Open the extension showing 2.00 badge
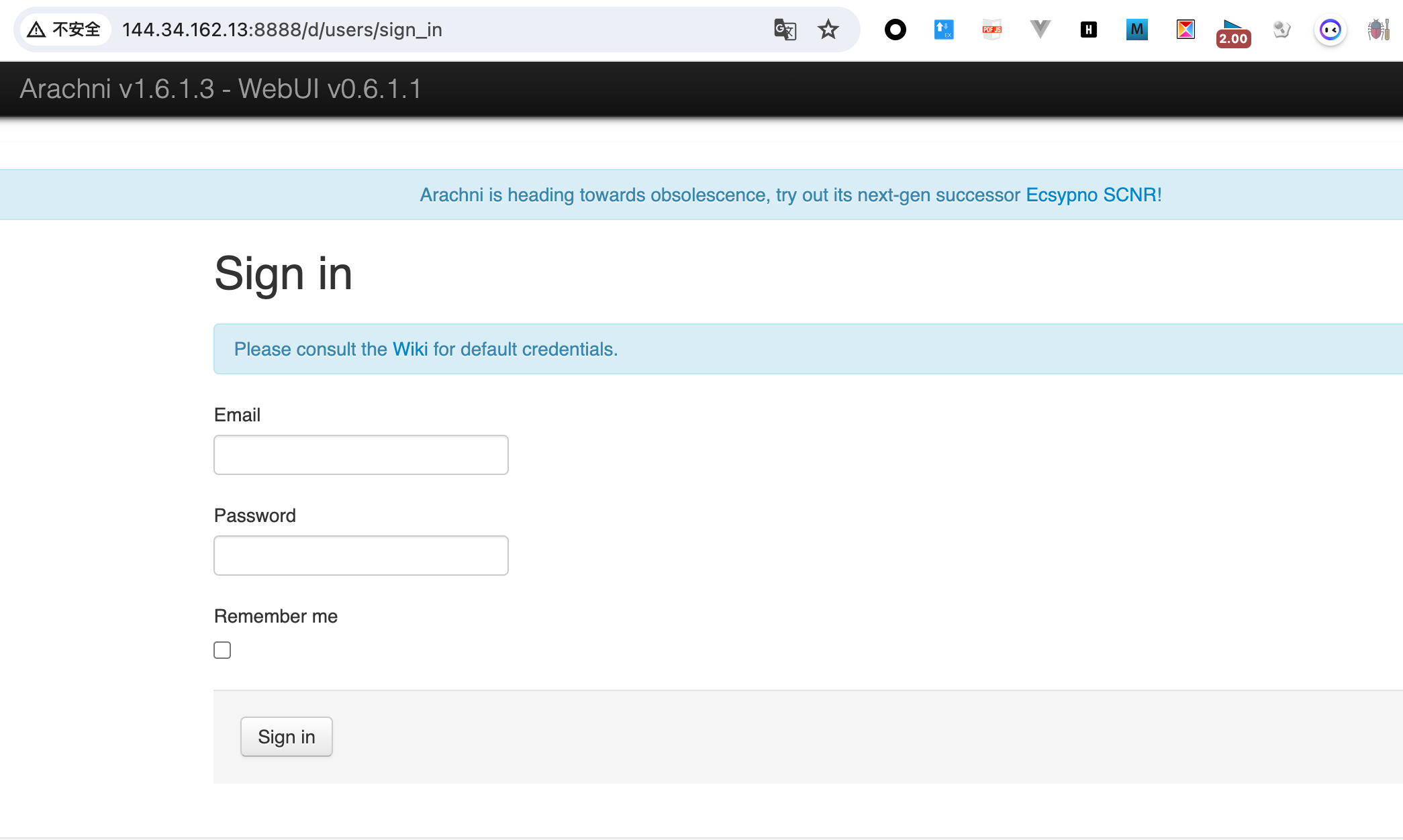This screenshot has height=840, width=1403. [1233, 32]
